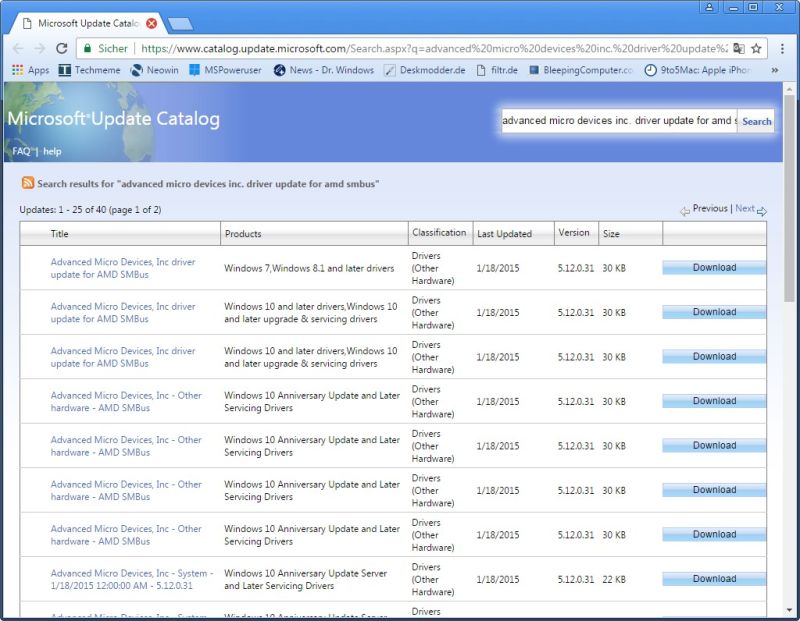The width and height of the screenshot is (800, 621).
Task: Click the page vertical scrollbar thumb
Action: click(x=789, y=198)
